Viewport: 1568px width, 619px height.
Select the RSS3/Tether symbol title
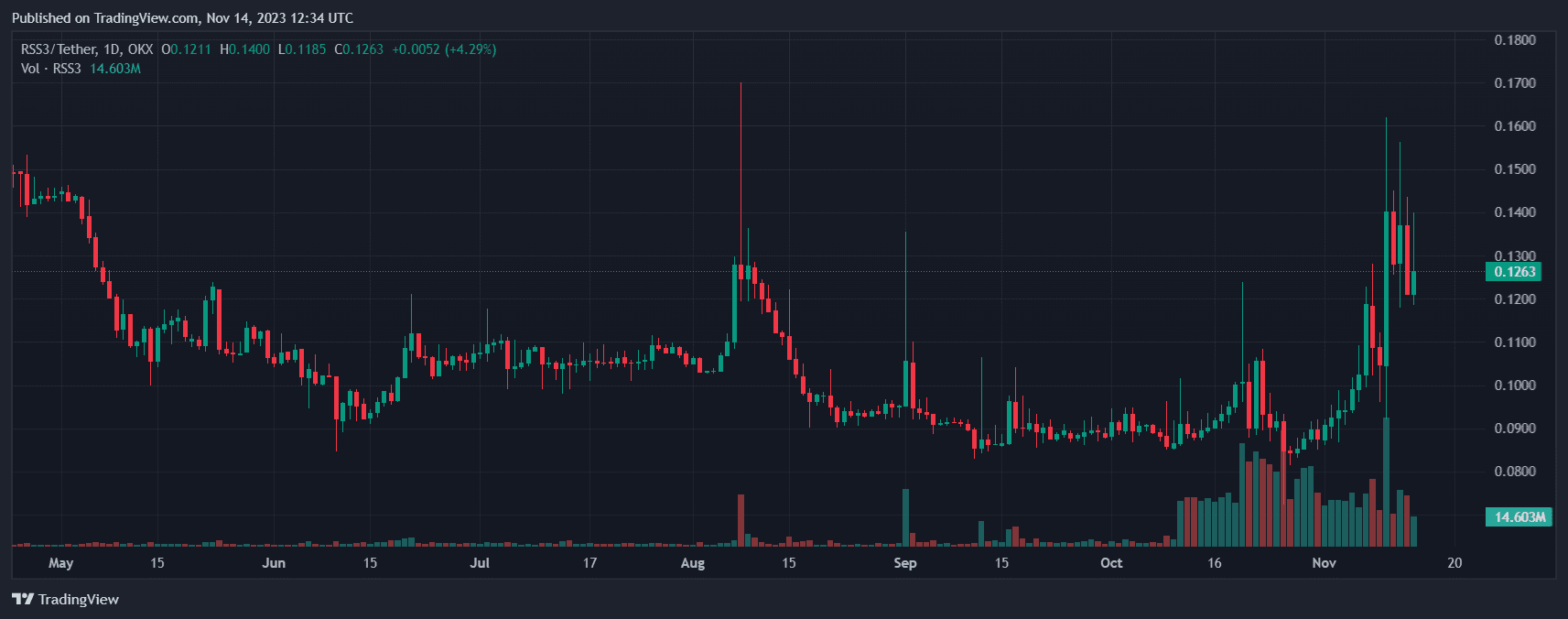pyautogui.click(x=87, y=49)
